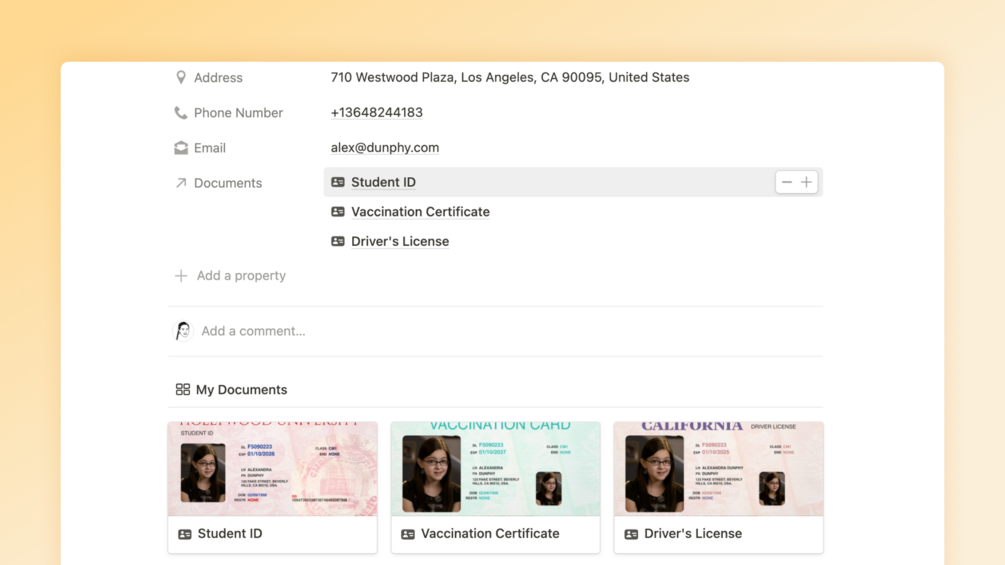Click the user avatar next to comment box
1005x565 pixels.
pyautogui.click(x=183, y=331)
